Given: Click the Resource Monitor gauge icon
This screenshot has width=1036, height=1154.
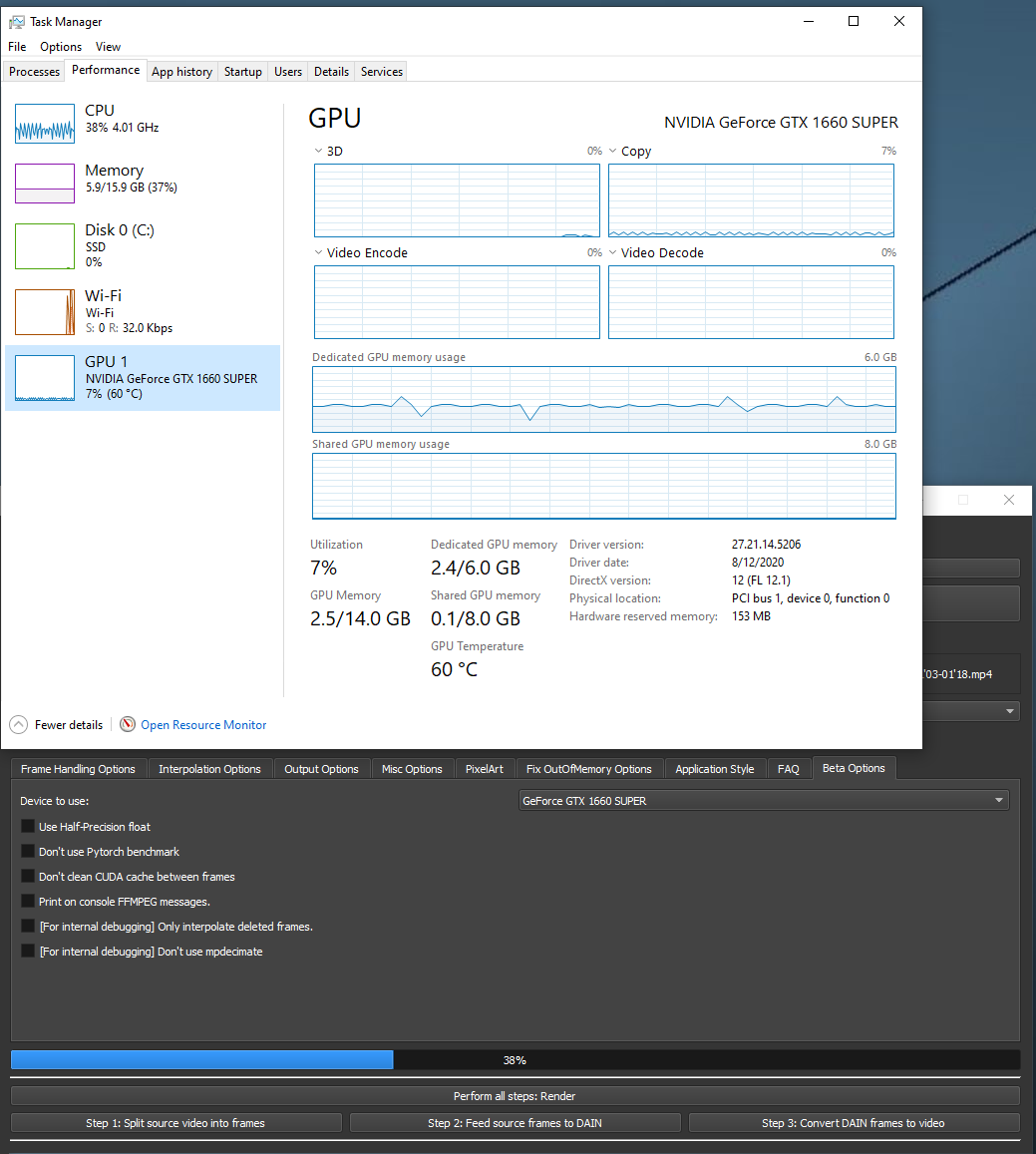Looking at the screenshot, I should click(128, 724).
